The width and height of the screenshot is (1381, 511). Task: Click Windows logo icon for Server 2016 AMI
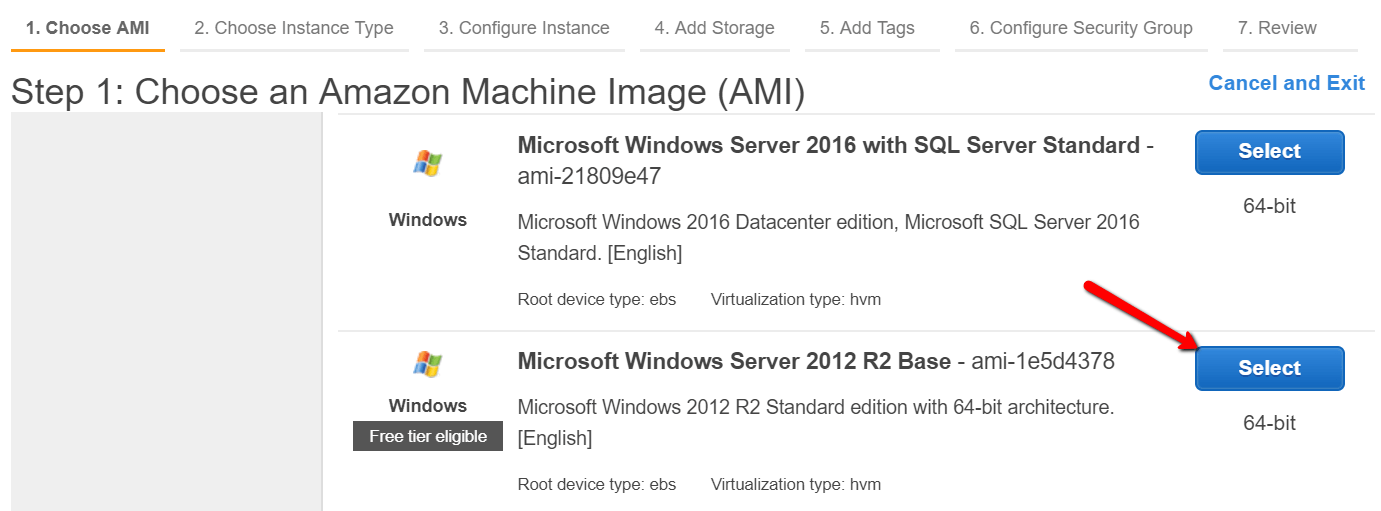coord(428,163)
